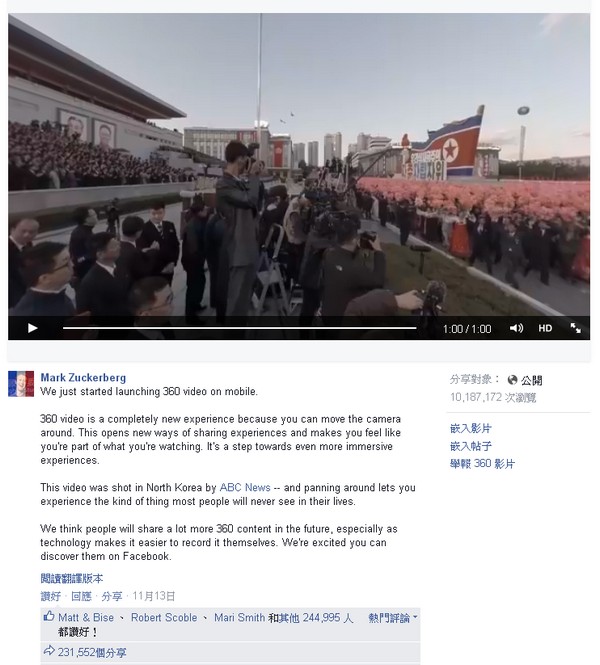600x665 pixels.
Task: Select 嵌入影片 embed video option
Action: click(470, 428)
